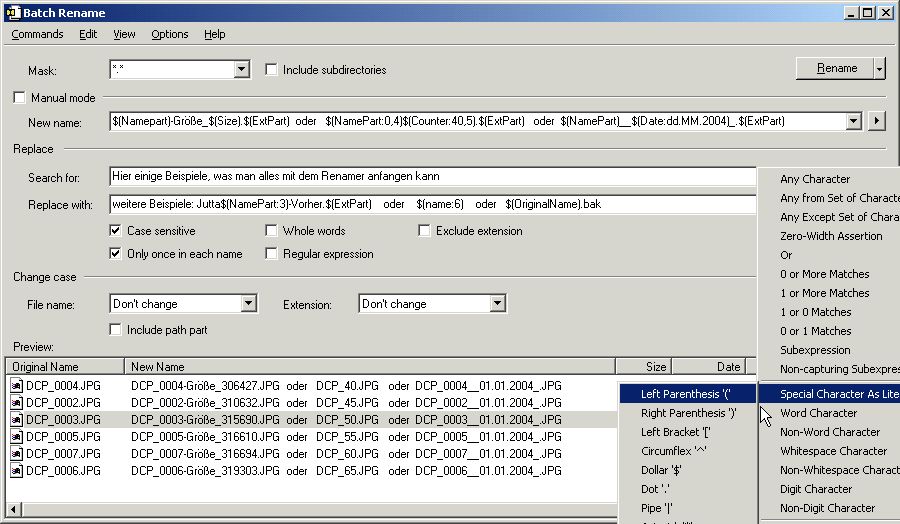Uncheck Case sensitive option
This screenshot has height=524, width=900.
pyautogui.click(x=115, y=231)
